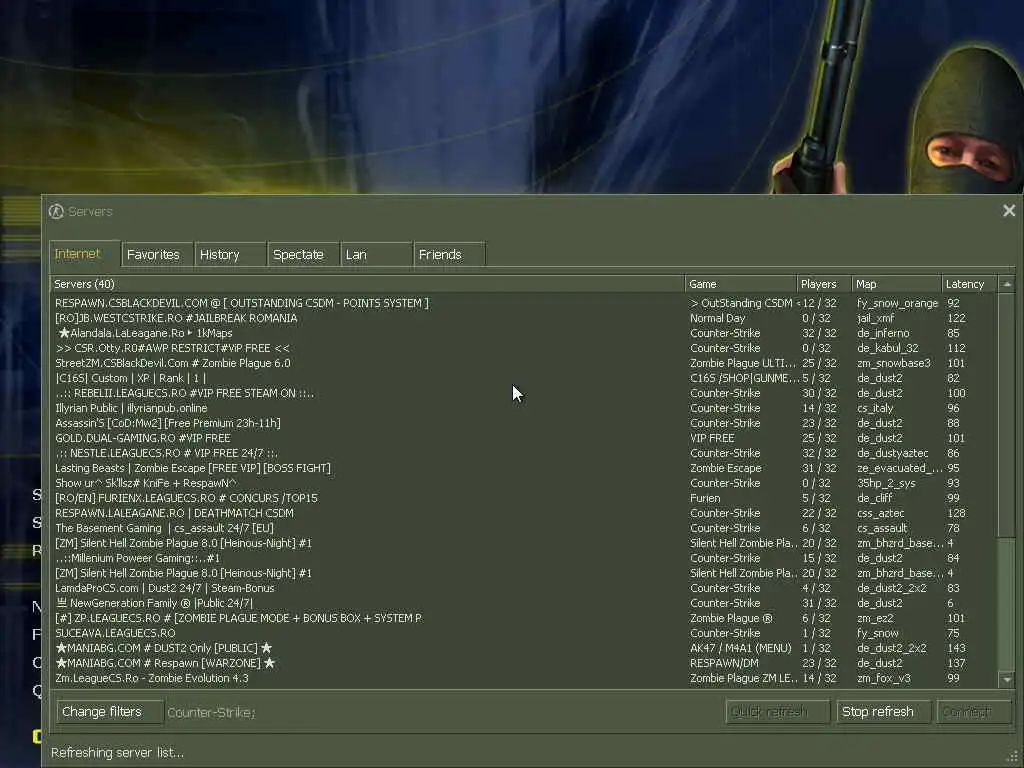This screenshot has height=768, width=1024.
Task: Click the Furien game cell
Action: click(x=705, y=498)
